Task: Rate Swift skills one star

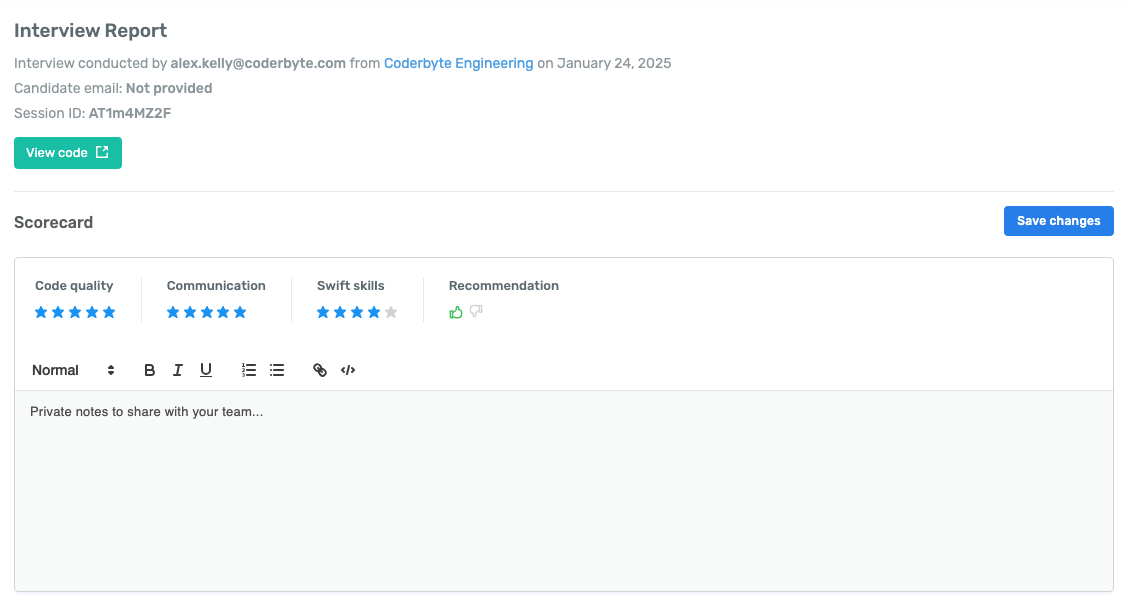Action: [323, 312]
